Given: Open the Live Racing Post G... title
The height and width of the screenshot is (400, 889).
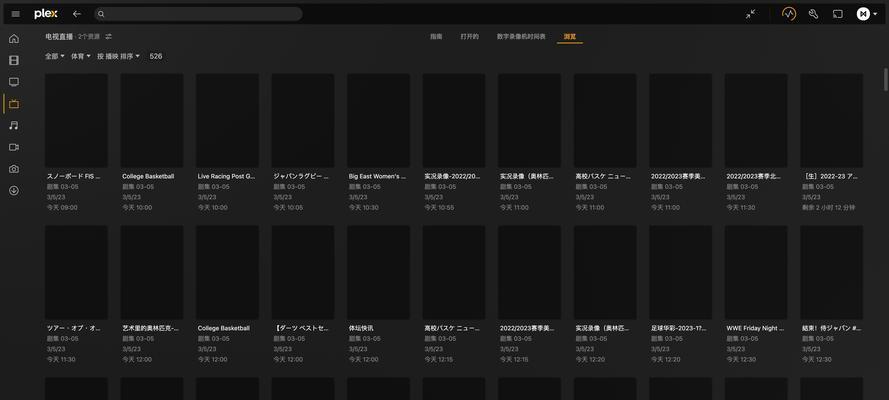Looking at the screenshot, I should [226, 176].
